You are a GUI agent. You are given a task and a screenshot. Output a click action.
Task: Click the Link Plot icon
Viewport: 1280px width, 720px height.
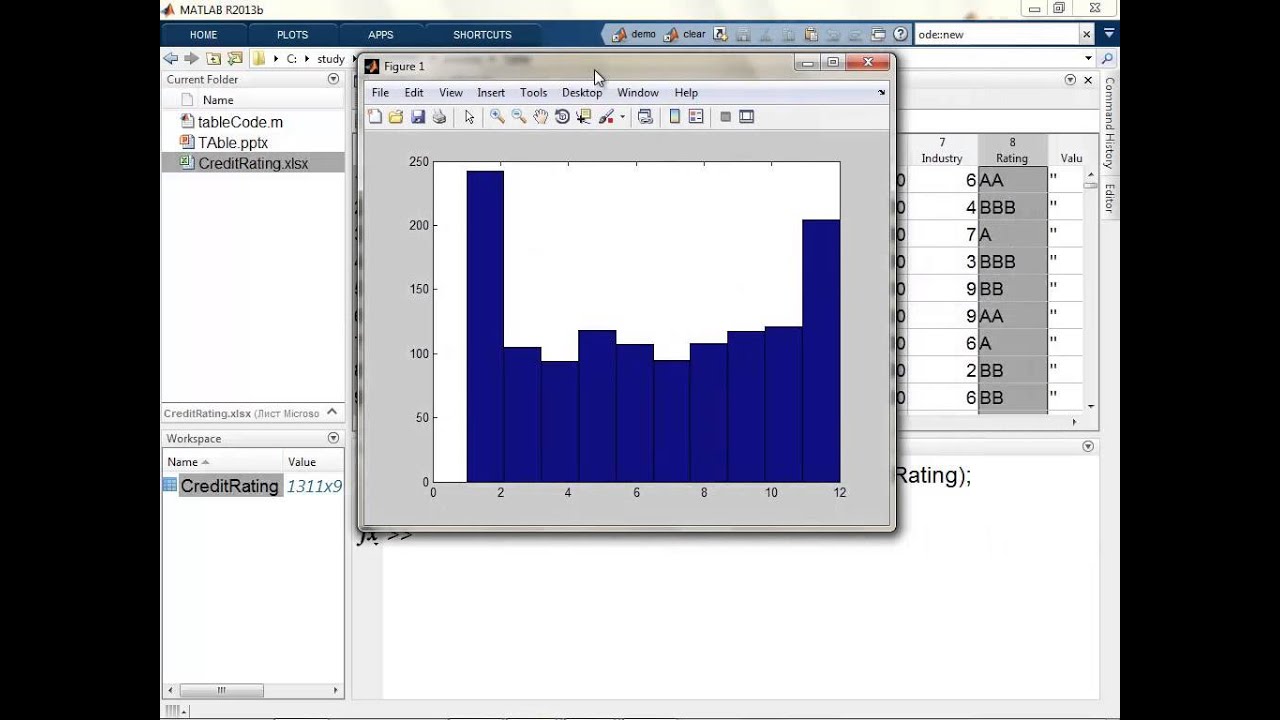coord(645,117)
